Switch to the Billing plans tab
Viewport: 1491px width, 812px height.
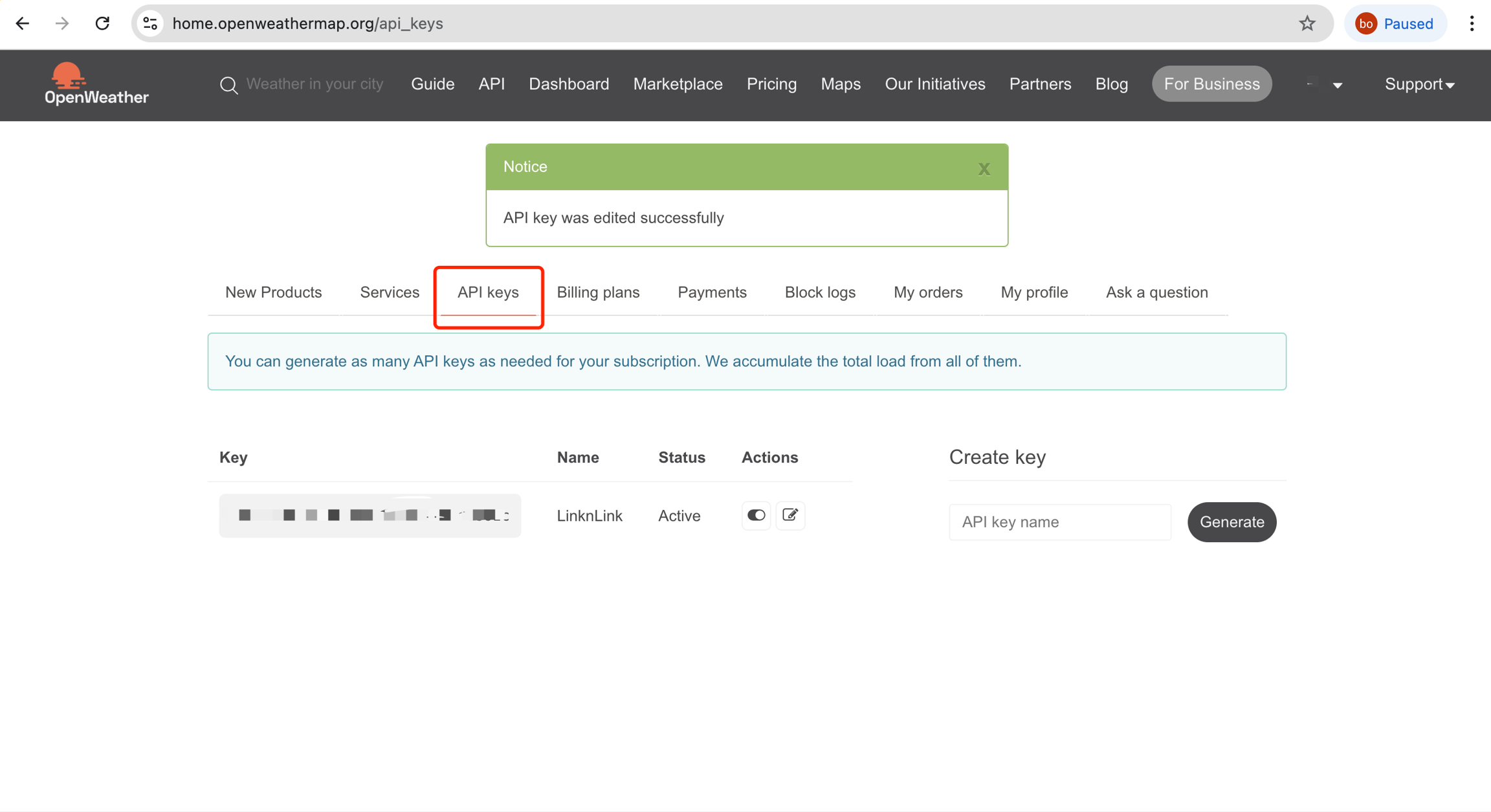(598, 292)
